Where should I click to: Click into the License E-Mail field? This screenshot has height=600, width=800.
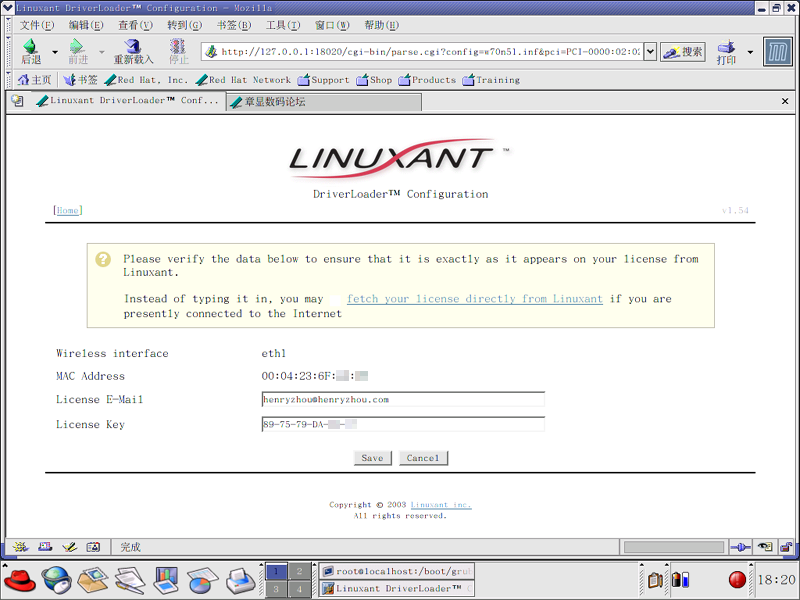403,399
